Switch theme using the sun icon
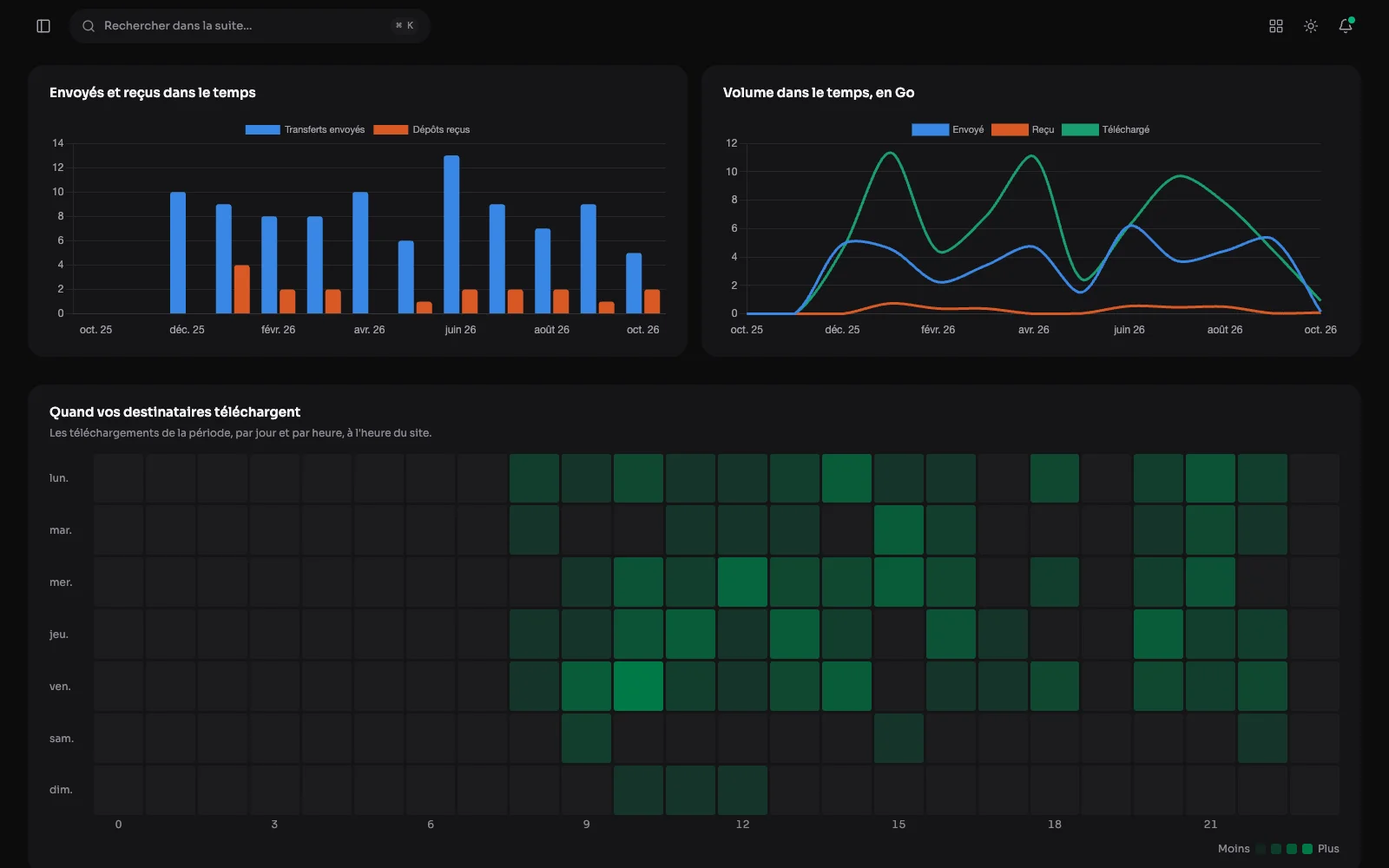This screenshot has width=1389, height=868. [x=1311, y=26]
